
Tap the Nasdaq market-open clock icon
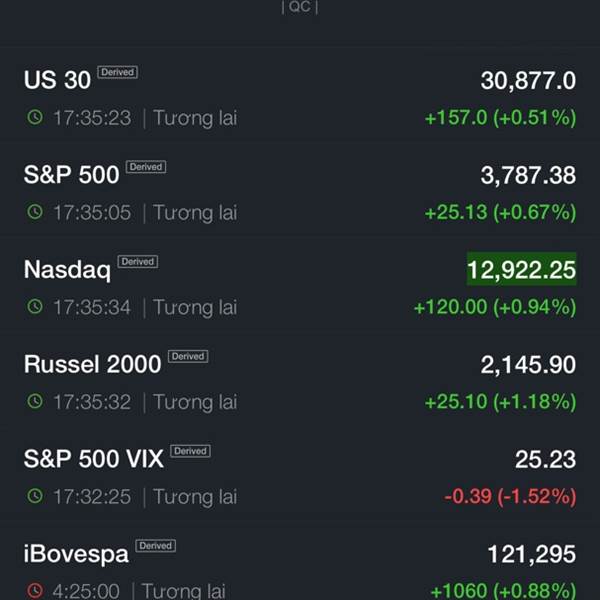click(35, 307)
